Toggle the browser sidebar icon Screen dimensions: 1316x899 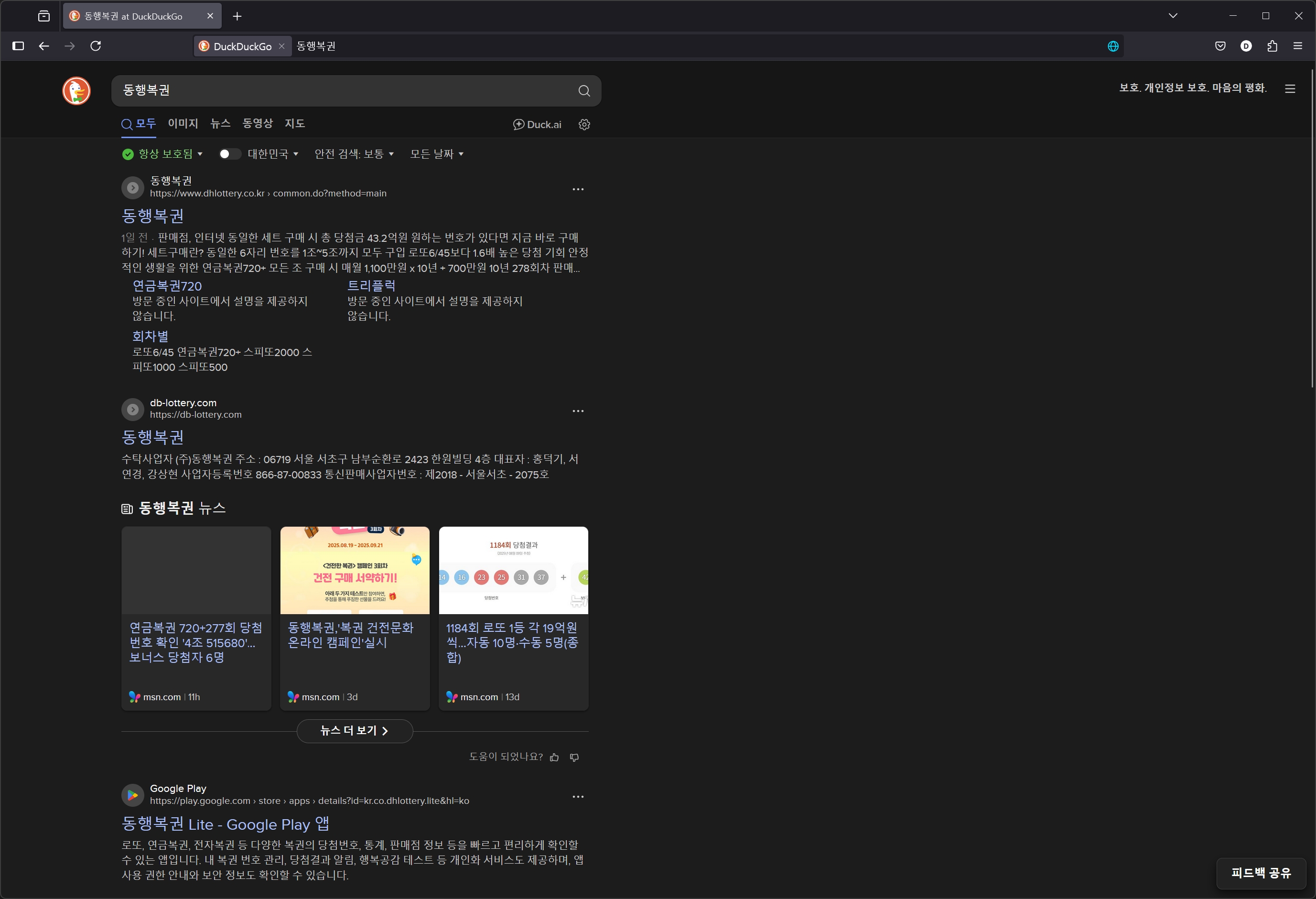18,46
